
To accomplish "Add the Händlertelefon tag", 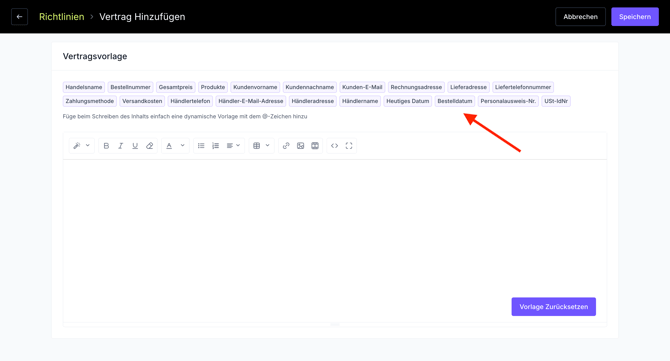I will (x=190, y=101).
